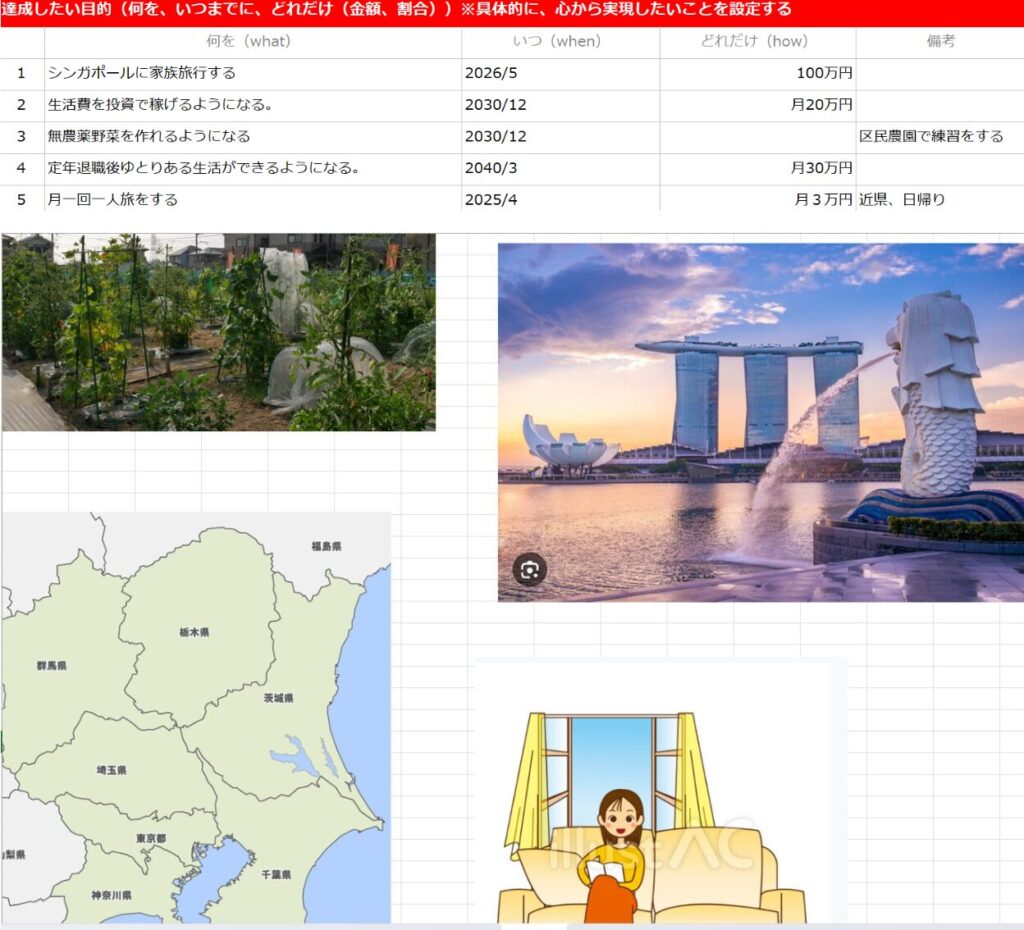Select the vegetable garden photo
This screenshot has width=1024, height=930.
pos(218,332)
